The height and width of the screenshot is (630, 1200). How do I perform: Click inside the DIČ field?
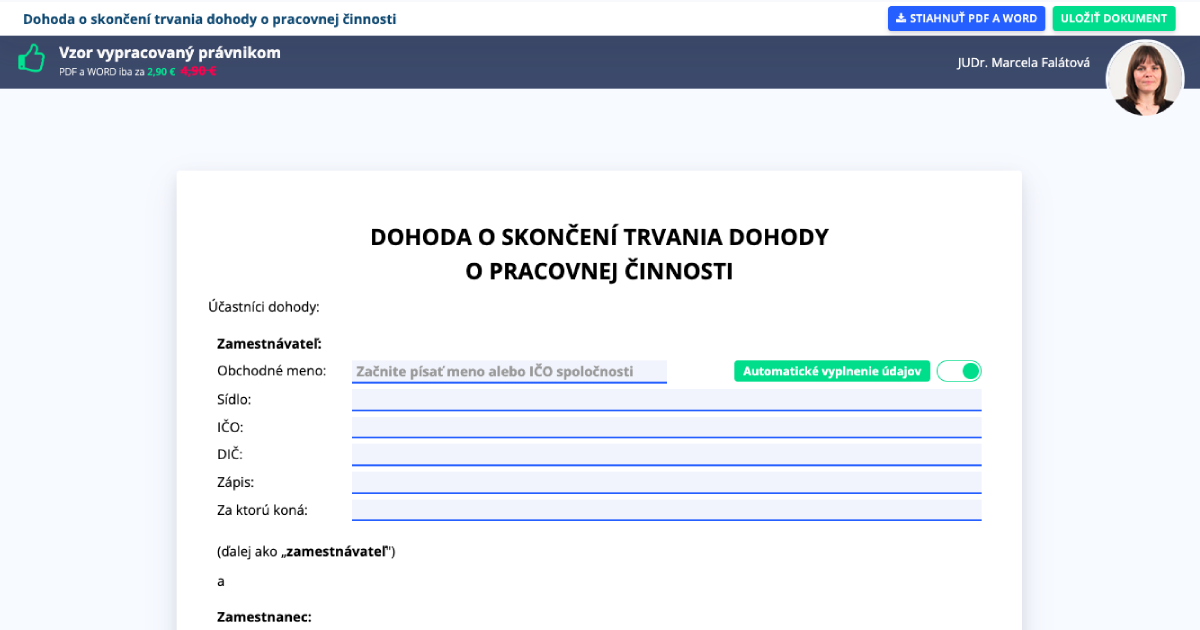666,453
